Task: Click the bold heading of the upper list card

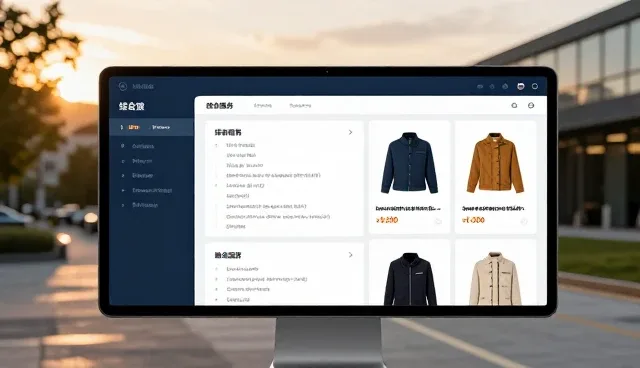Action: 228,133
